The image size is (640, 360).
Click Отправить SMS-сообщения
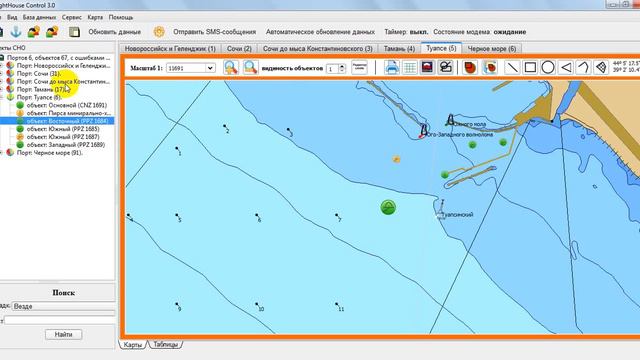click(214, 32)
